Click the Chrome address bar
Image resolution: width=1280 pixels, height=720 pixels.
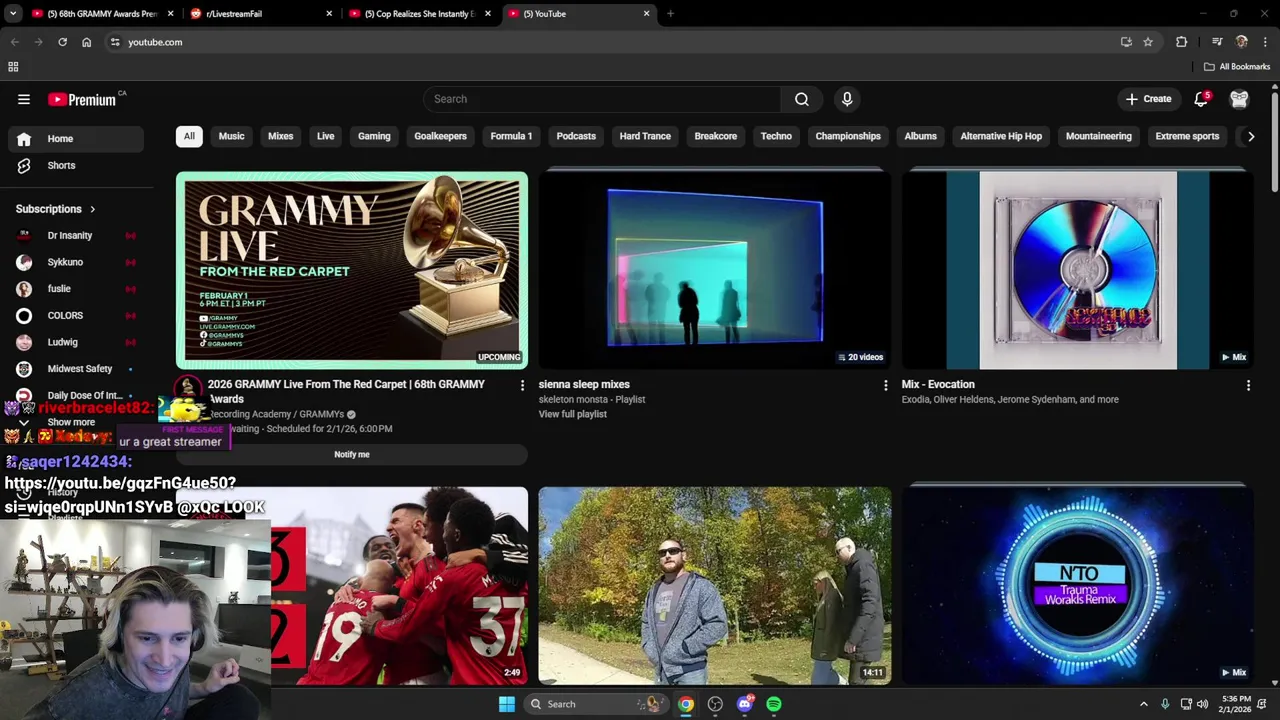coord(610,42)
